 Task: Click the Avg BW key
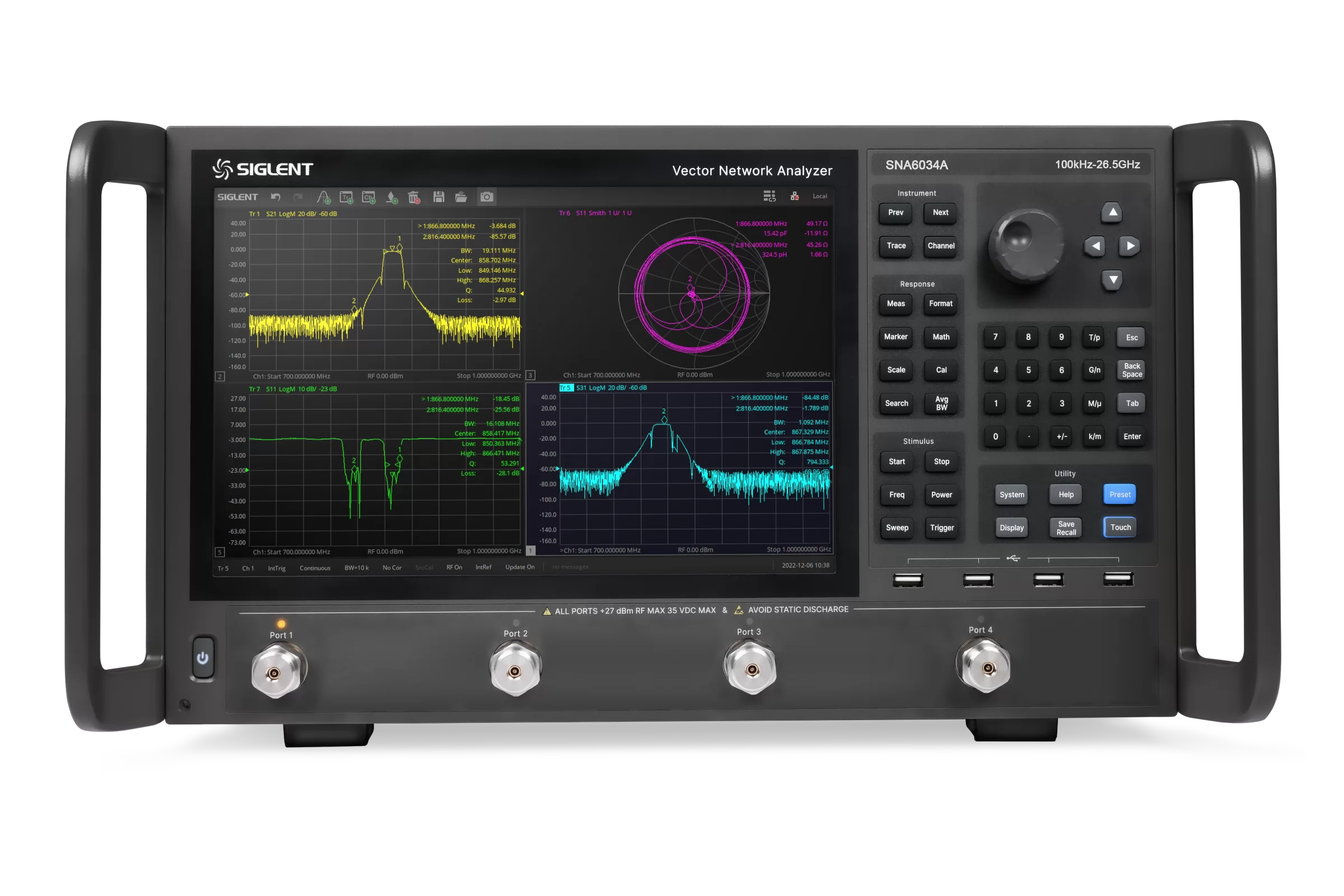942,403
